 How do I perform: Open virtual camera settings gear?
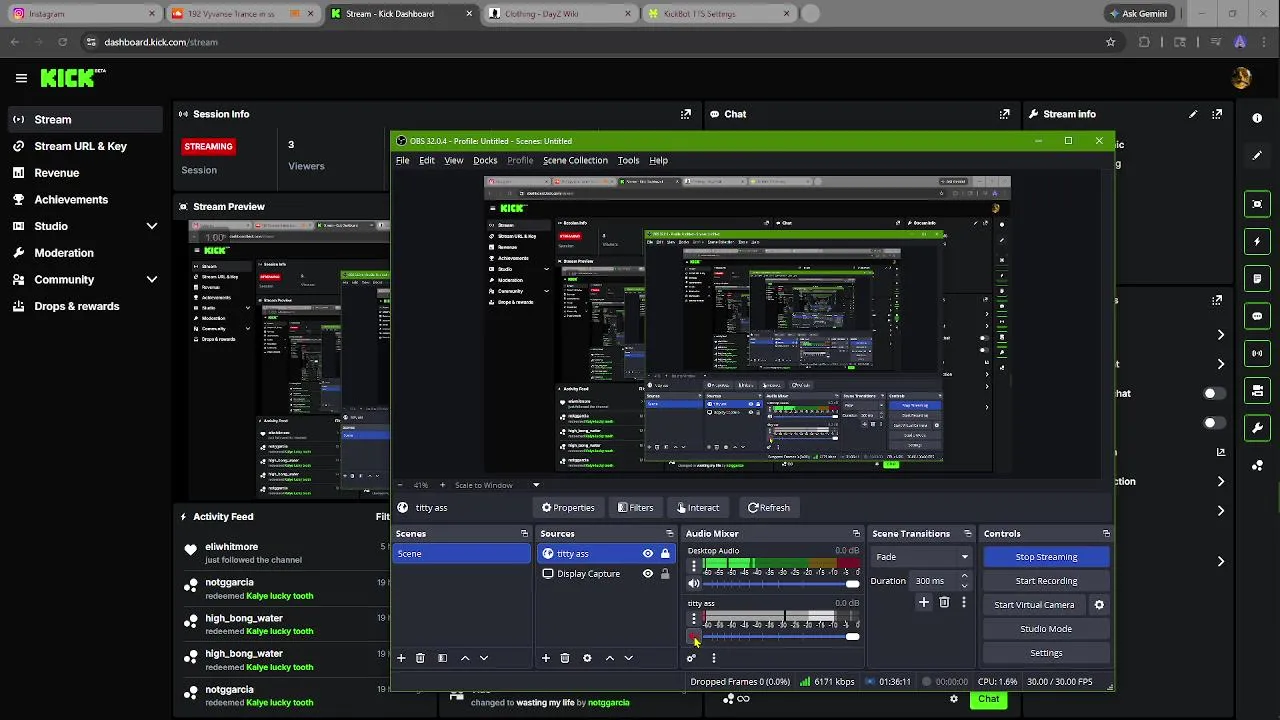[1099, 605]
